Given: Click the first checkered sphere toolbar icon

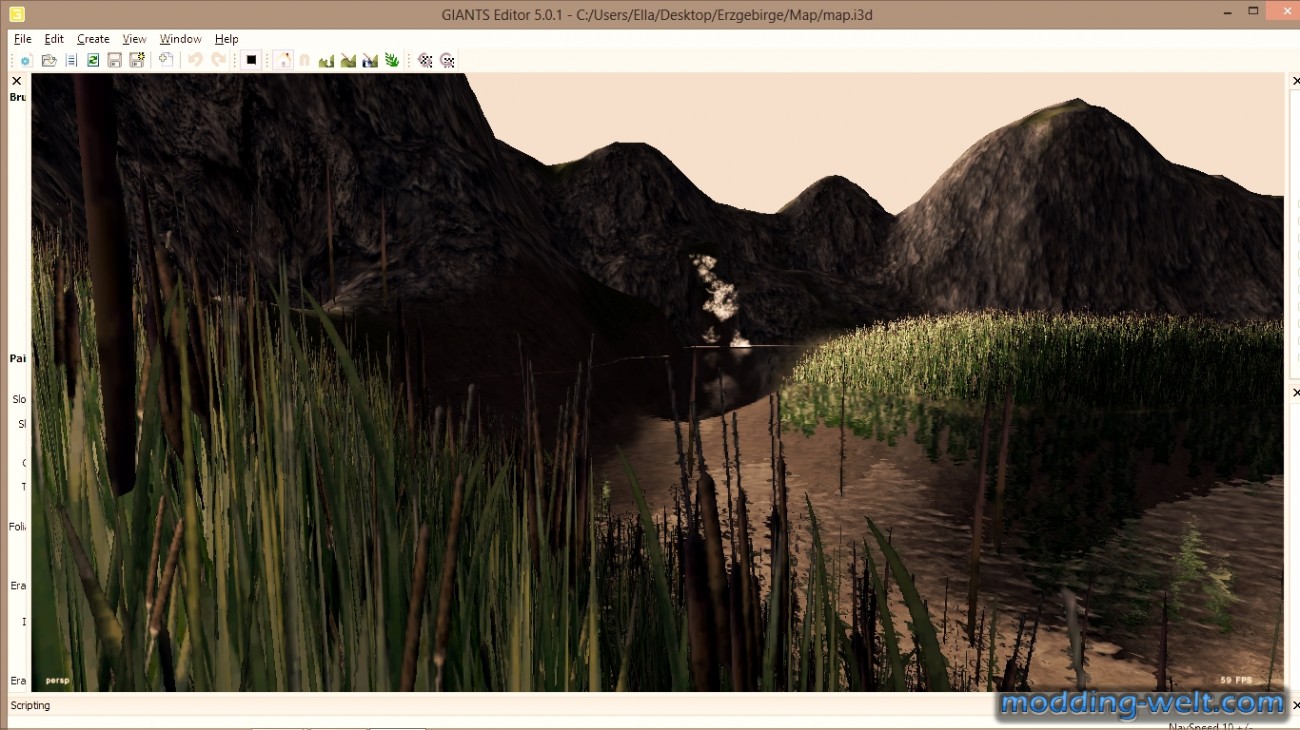Looking at the screenshot, I should tap(425, 61).
